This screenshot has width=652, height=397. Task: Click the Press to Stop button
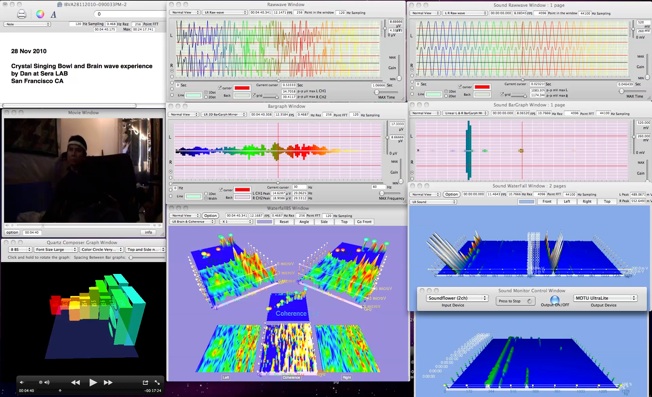click(515, 301)
